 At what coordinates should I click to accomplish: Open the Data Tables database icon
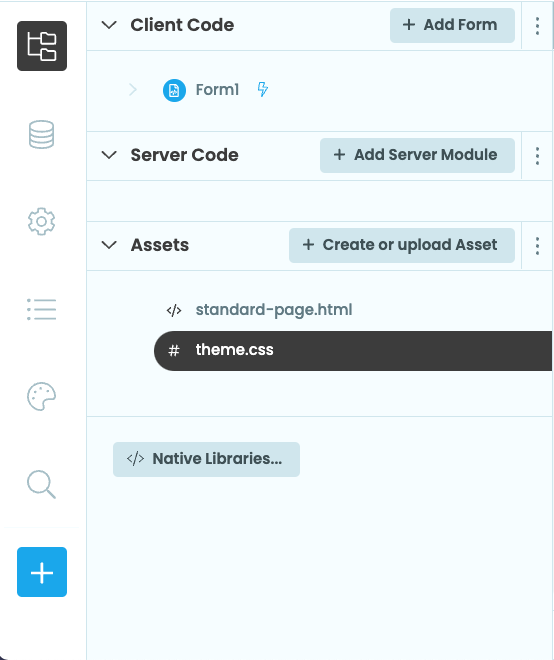pos(41,134)
